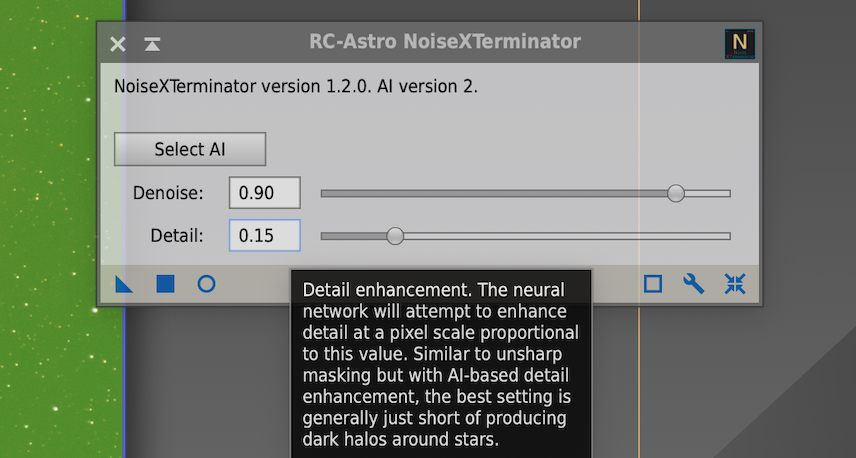Click the NoiseXTerminator version 1.2.0 text
Screen dimensions: 856x458
295,86
